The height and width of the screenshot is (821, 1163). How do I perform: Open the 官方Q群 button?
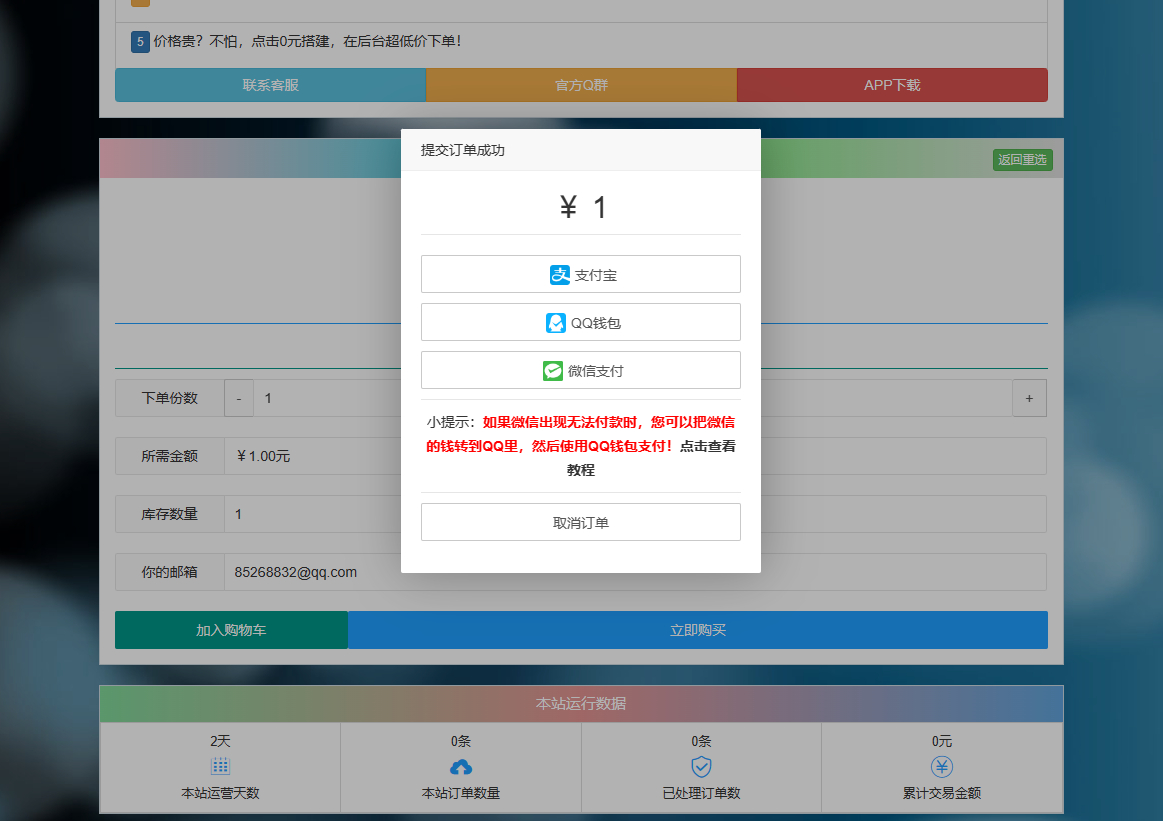point(581,86)
